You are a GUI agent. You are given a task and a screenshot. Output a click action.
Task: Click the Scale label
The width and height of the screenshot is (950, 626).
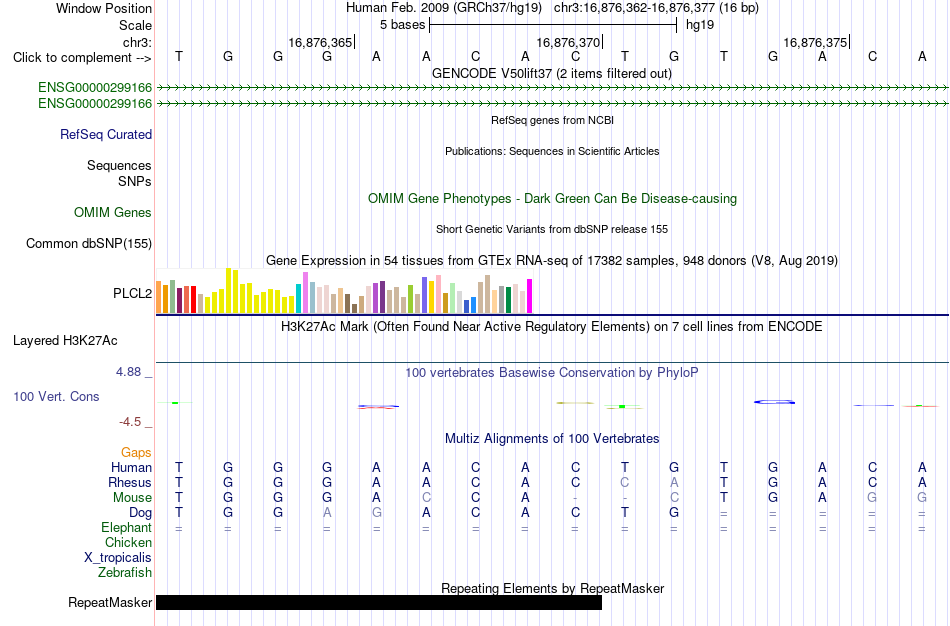[x=135, y=25]
